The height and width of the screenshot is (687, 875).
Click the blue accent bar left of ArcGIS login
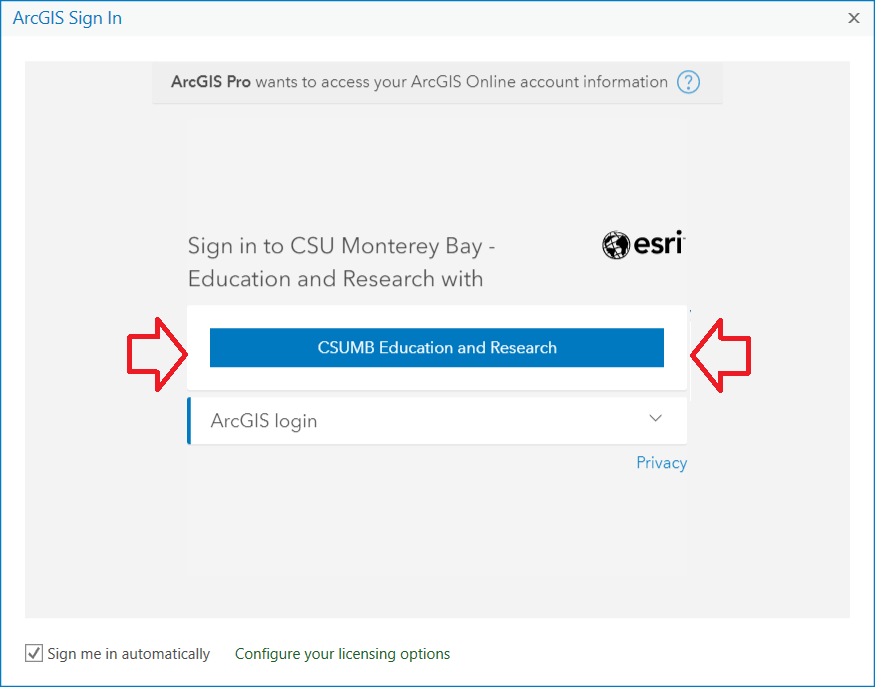(x=188, y=421)
